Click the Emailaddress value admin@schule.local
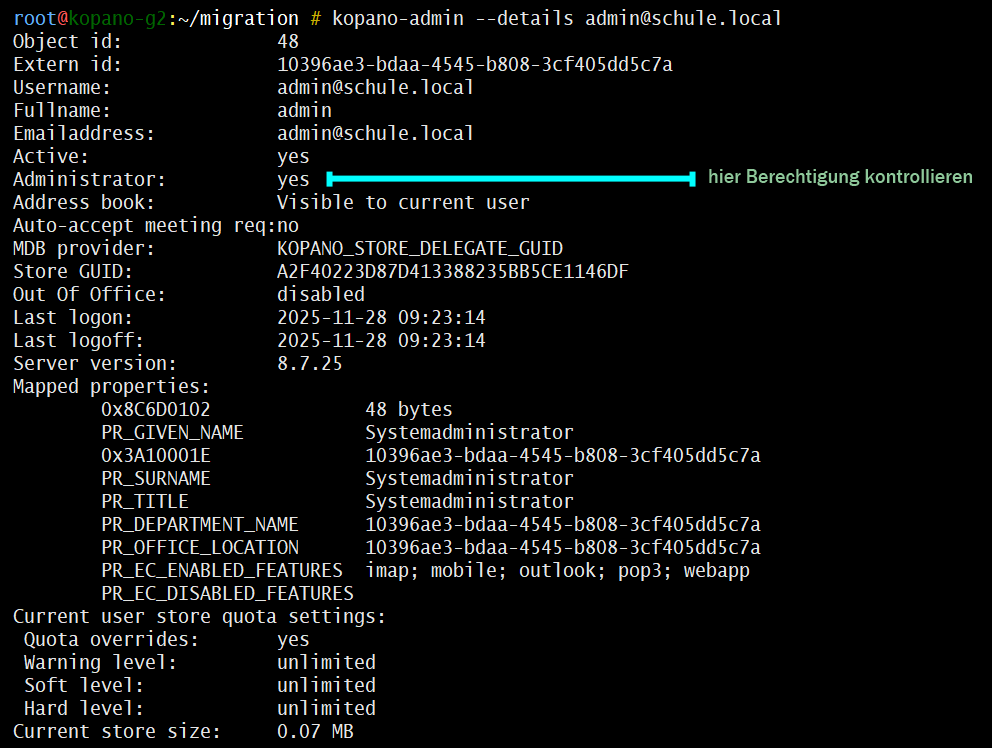 pos(375,134)
